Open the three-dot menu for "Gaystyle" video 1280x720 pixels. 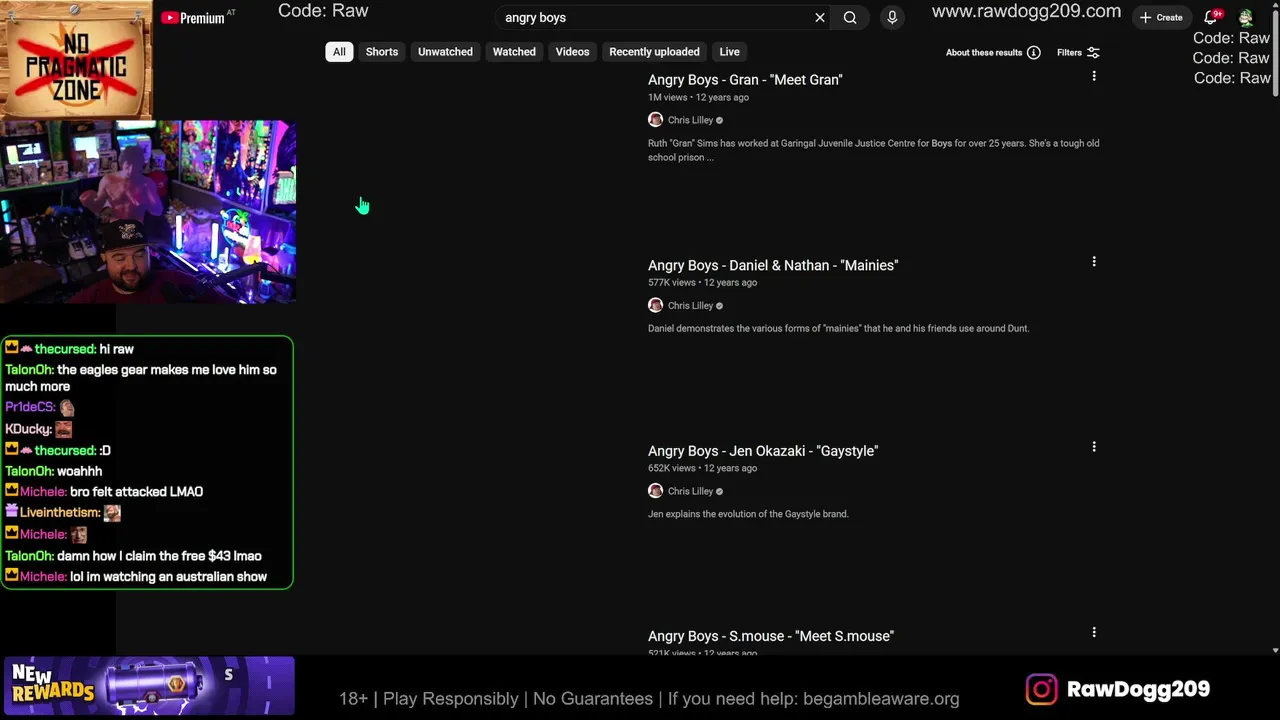[1094, 447]
